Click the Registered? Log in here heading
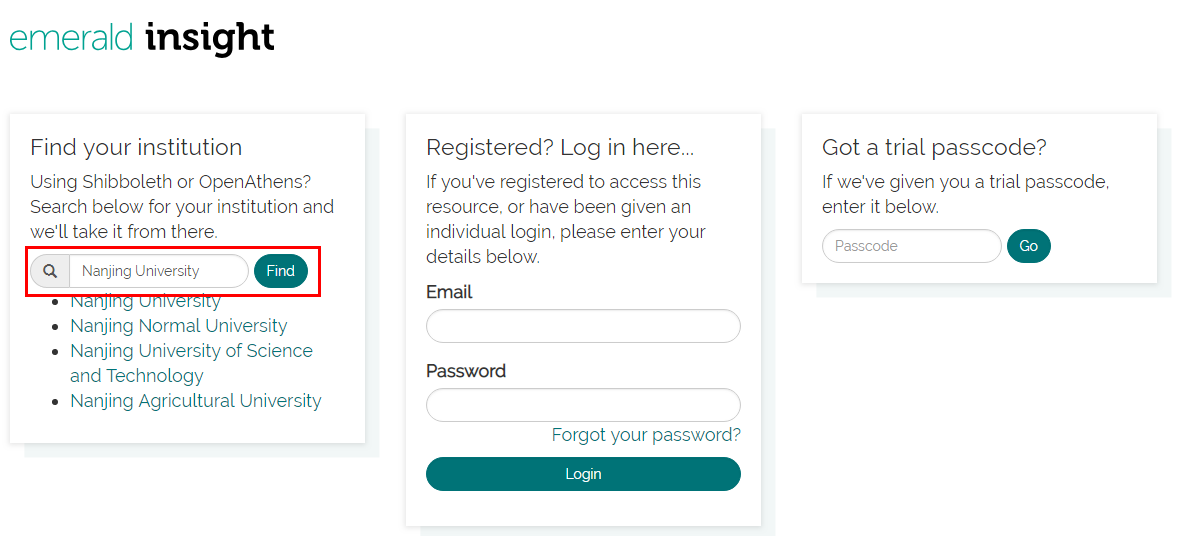This screenshot has width=1182, height=536. 560,147
